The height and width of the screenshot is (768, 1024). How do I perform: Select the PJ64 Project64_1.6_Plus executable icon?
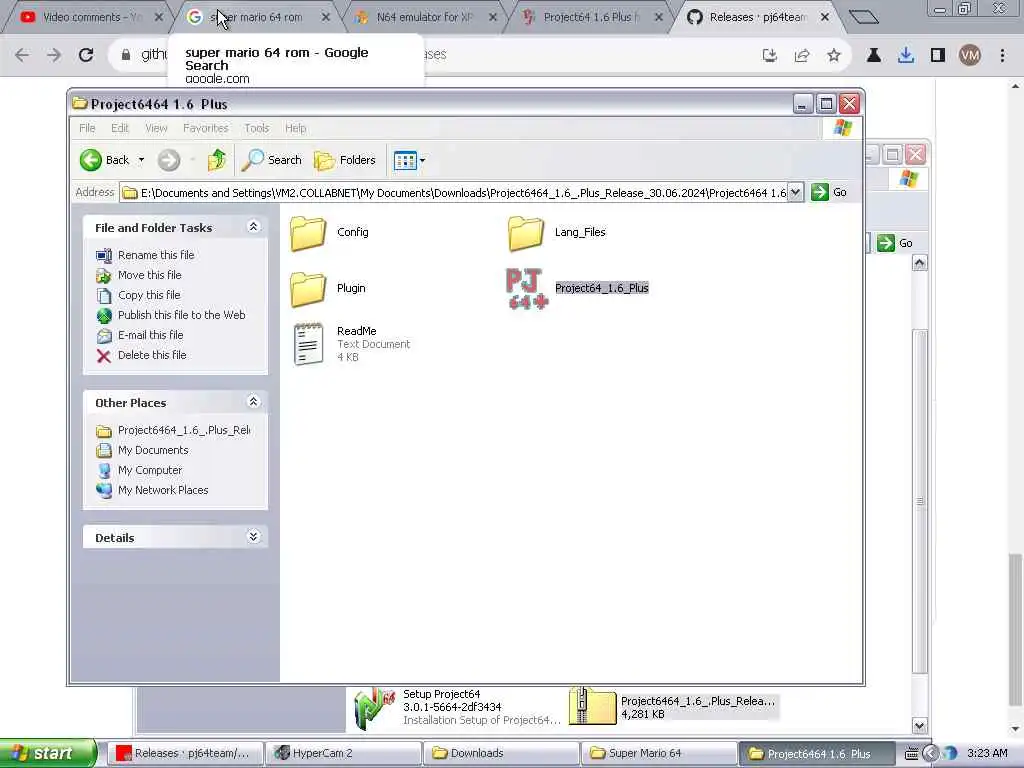[x=526, y=288]
